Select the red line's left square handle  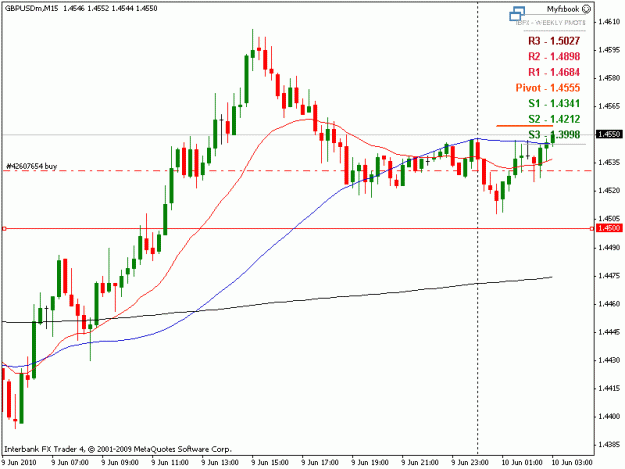(4, 228)
